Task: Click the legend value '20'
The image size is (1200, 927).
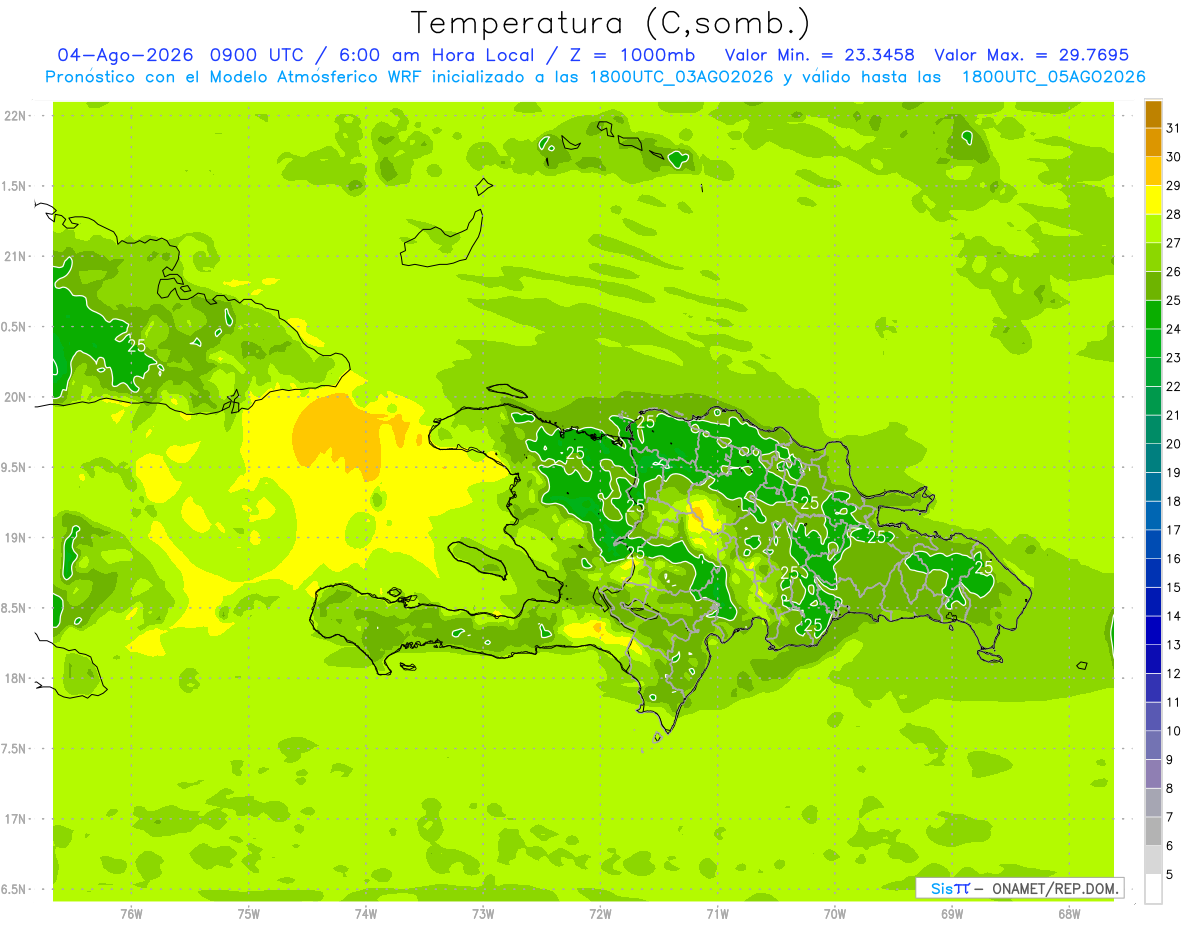Action: tap(1174, 444)
